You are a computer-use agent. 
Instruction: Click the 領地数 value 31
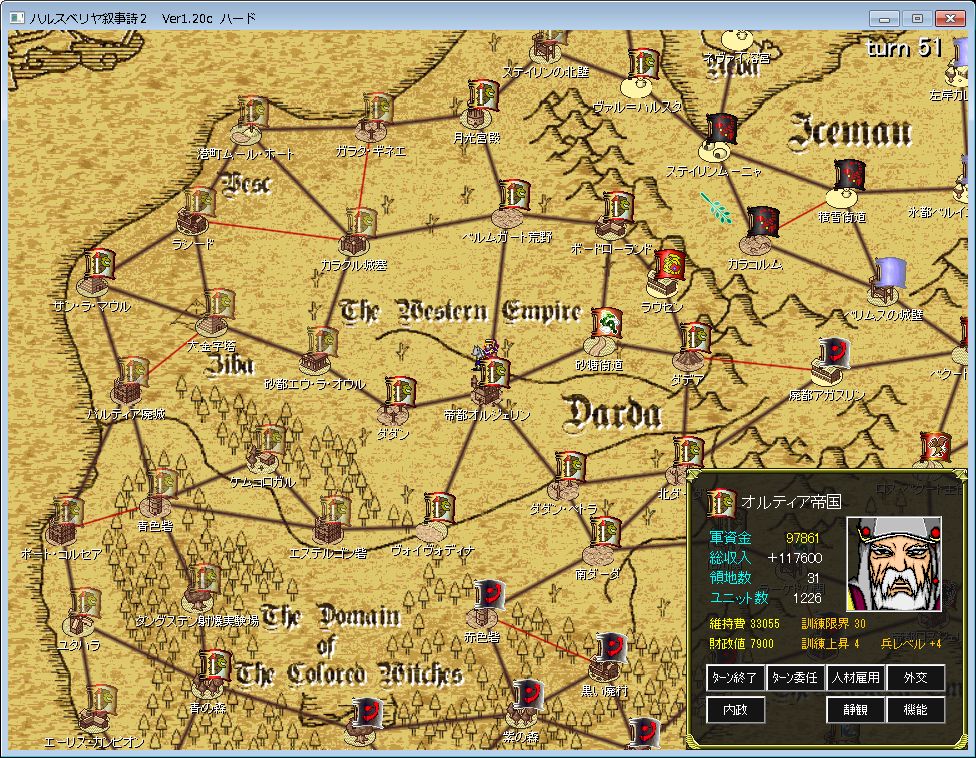pyautogui.click(x=813, y=578)
